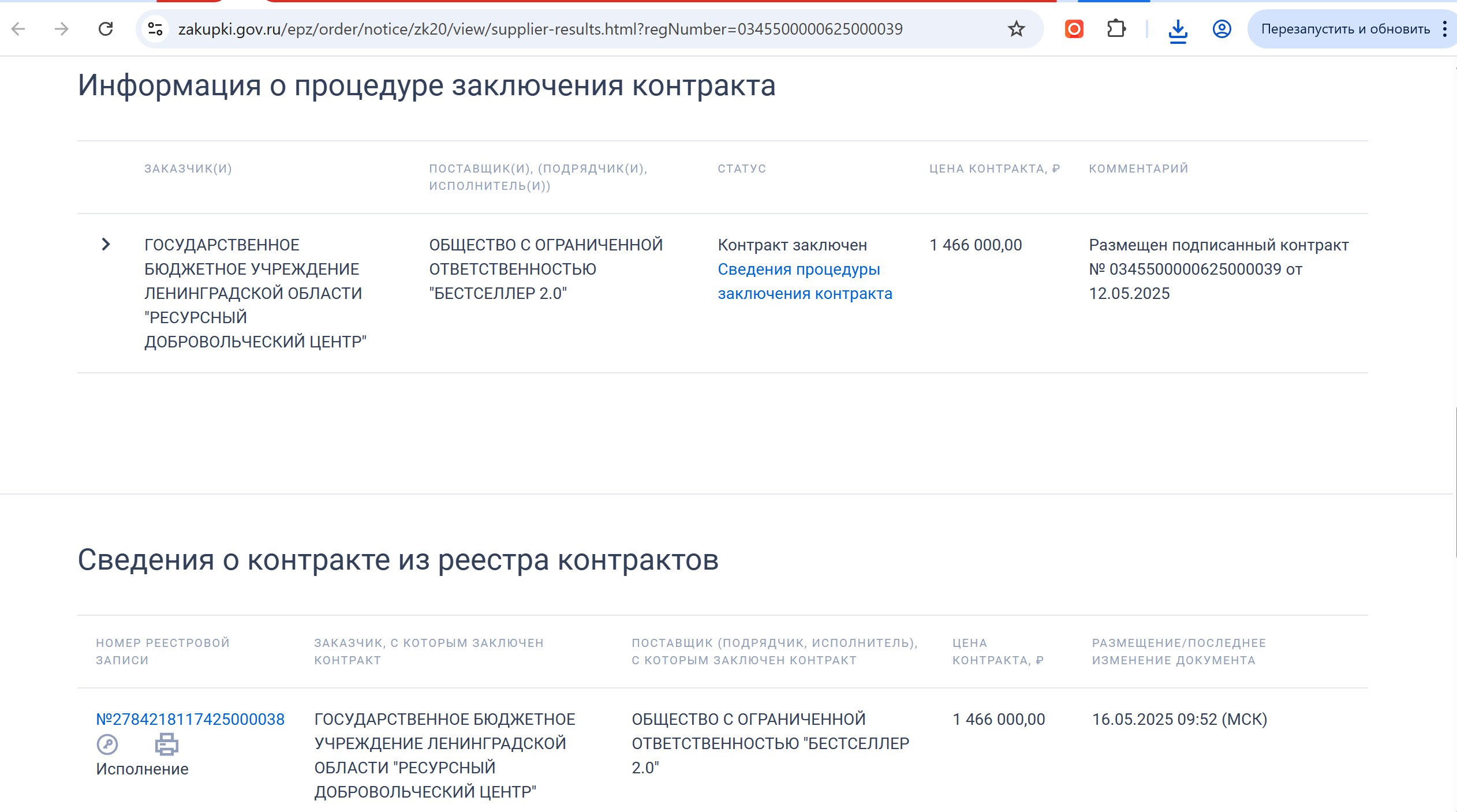Click Перезапустить и обновить button
This screenshot has width=1457, height=812.
(x=1345, y=29)
